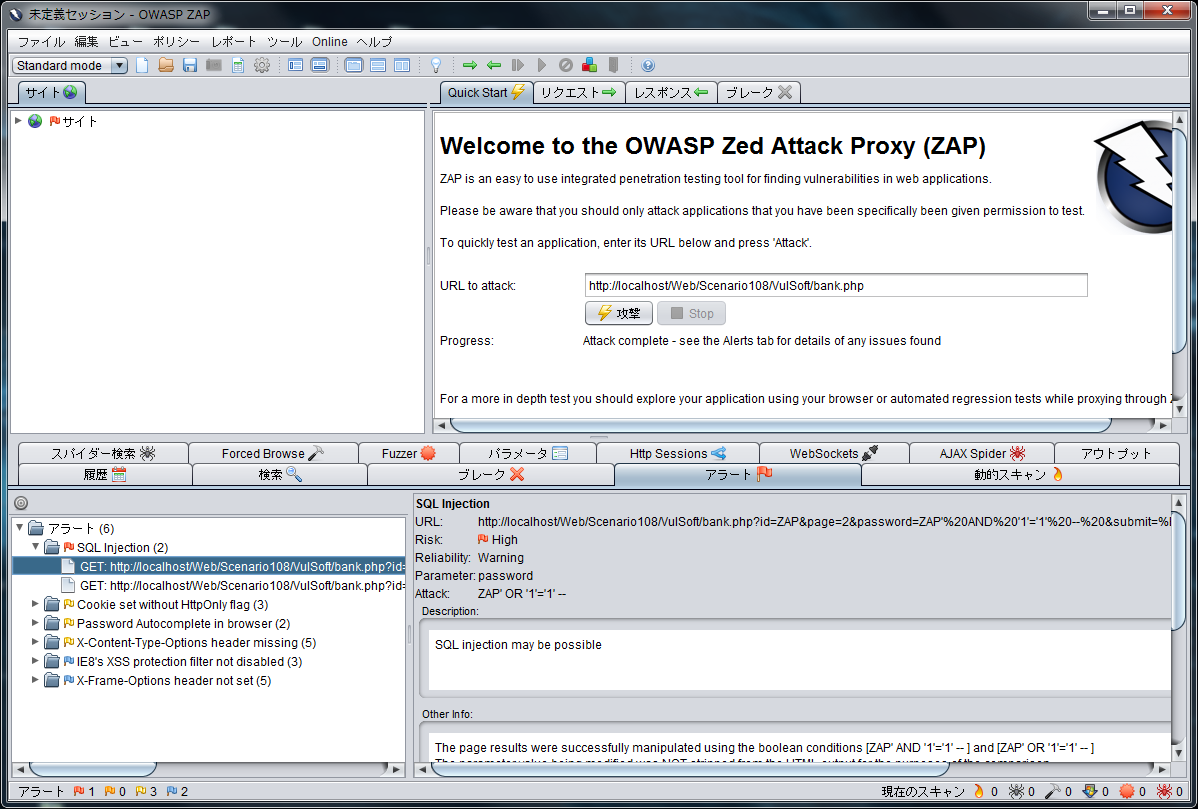
Task: Save the session with the floppy disk icon
Action: (189, 66)
